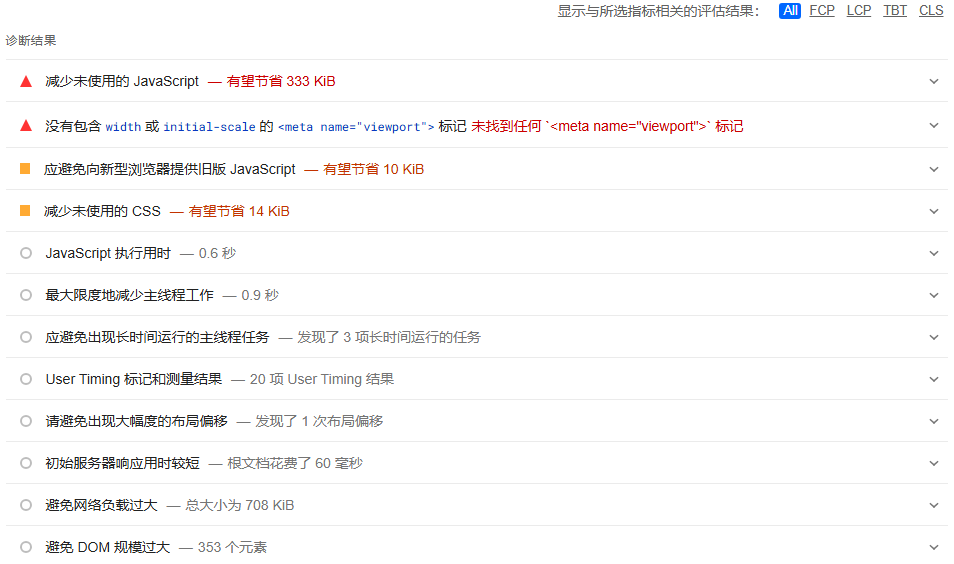Expand the 避免 DOM 规模过大 chevron
The image size is (954, 564).
click(x=934, y=547)
